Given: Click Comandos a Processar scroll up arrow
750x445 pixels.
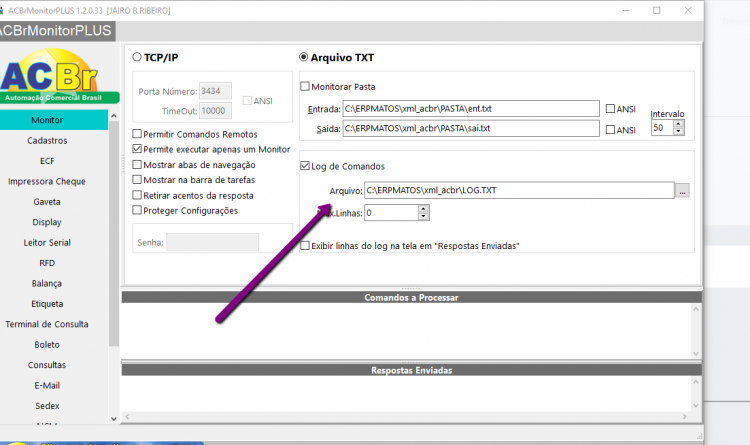Looking at the screenshot, I should coord(696,310).
